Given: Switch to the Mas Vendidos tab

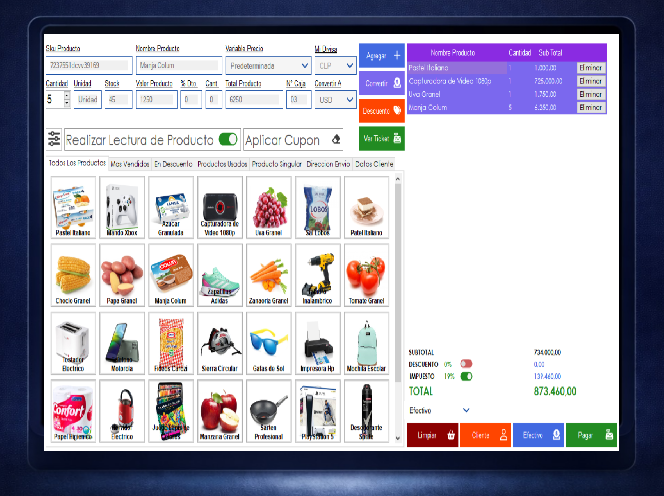Looking at the screenshot, I should (x=130, y=163).
